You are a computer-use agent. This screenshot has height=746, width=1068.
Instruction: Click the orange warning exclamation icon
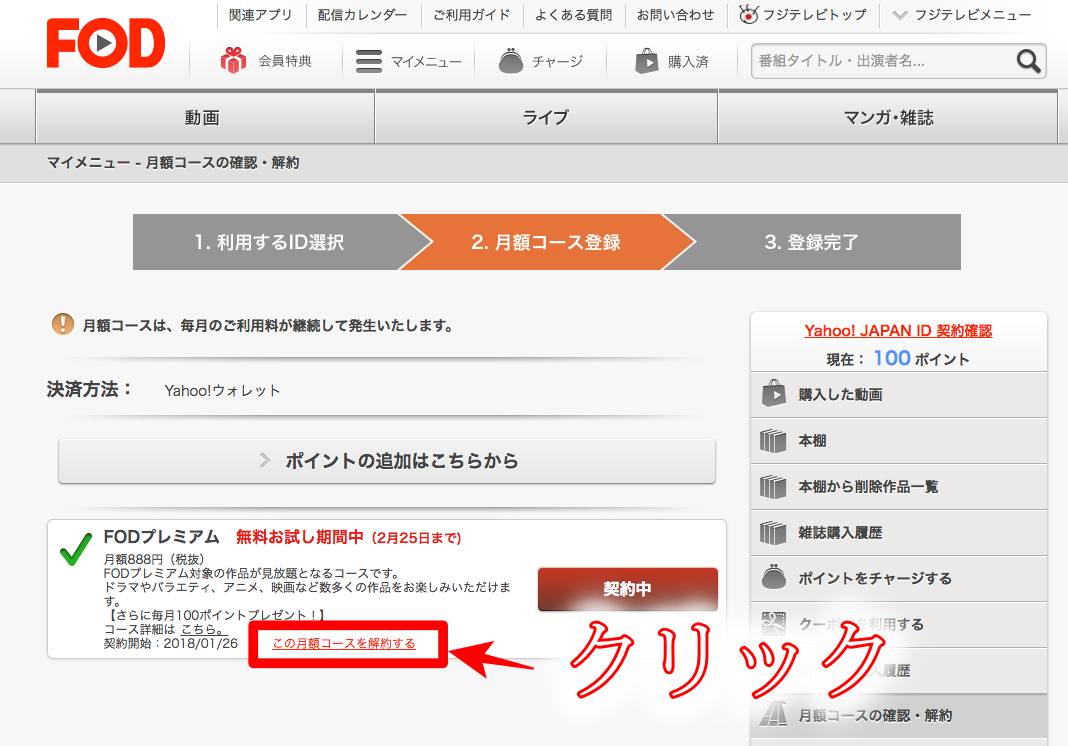click(x=63, y=324)
